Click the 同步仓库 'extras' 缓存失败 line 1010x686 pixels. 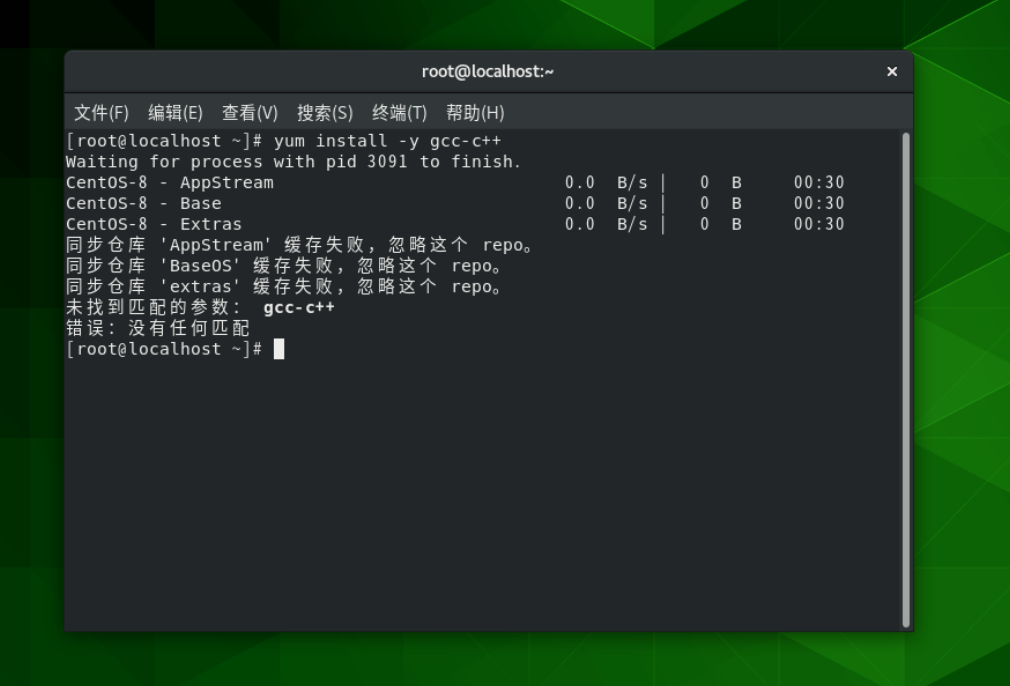283,287
